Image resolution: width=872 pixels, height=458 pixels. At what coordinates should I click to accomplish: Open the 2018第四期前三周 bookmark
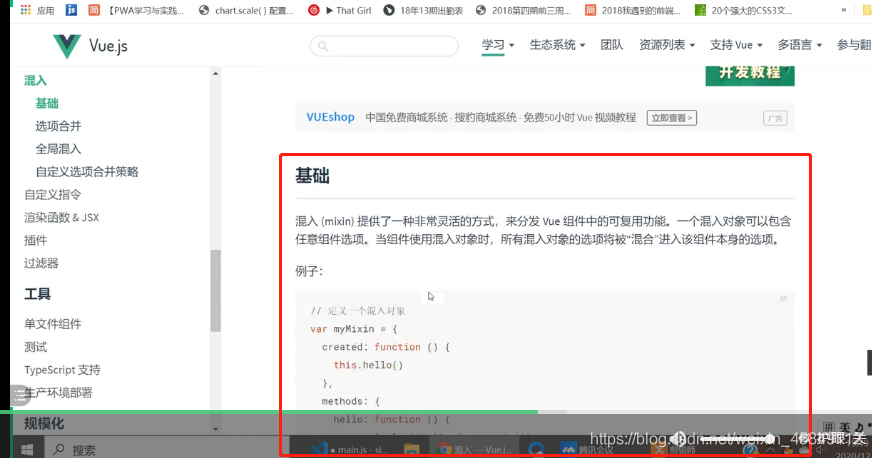coord(523,11)
